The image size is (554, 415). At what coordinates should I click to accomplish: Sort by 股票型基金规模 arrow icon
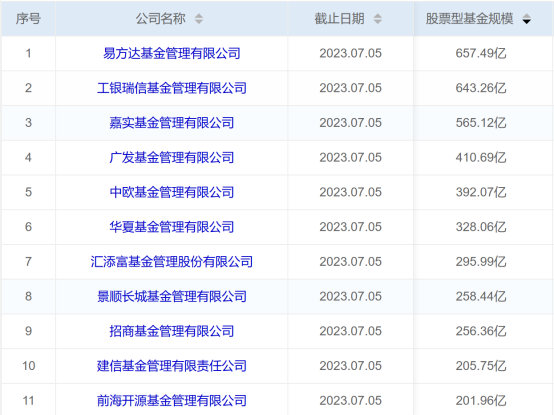click(526, 19)
